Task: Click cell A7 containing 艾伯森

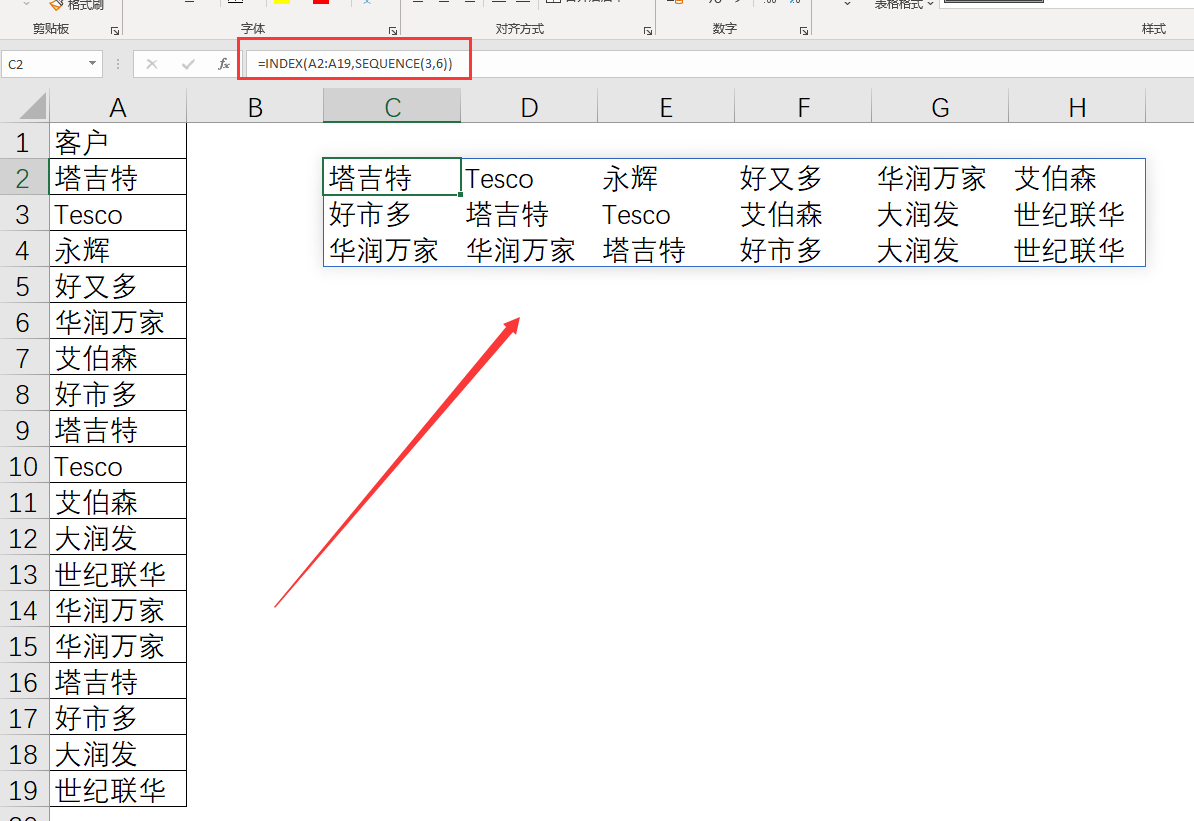Action: tap(117, 357)
